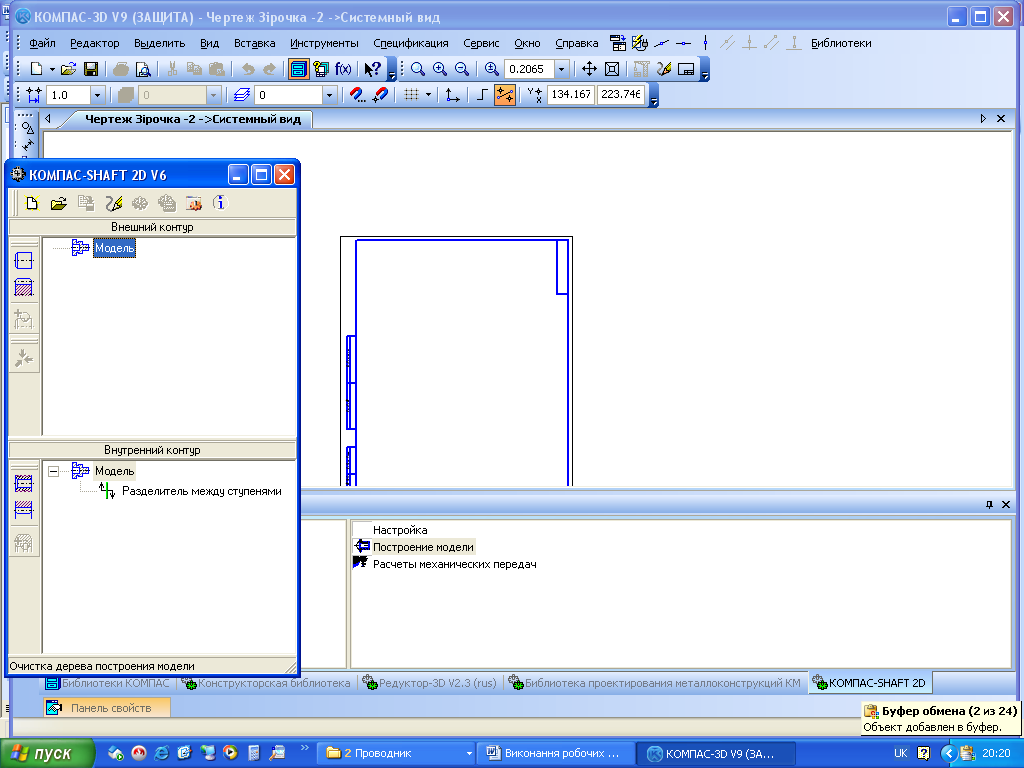Create a new model in КОМПАС-SHAFT 2D
Screen dimensions: 1024x768
(x=31, y=204)
